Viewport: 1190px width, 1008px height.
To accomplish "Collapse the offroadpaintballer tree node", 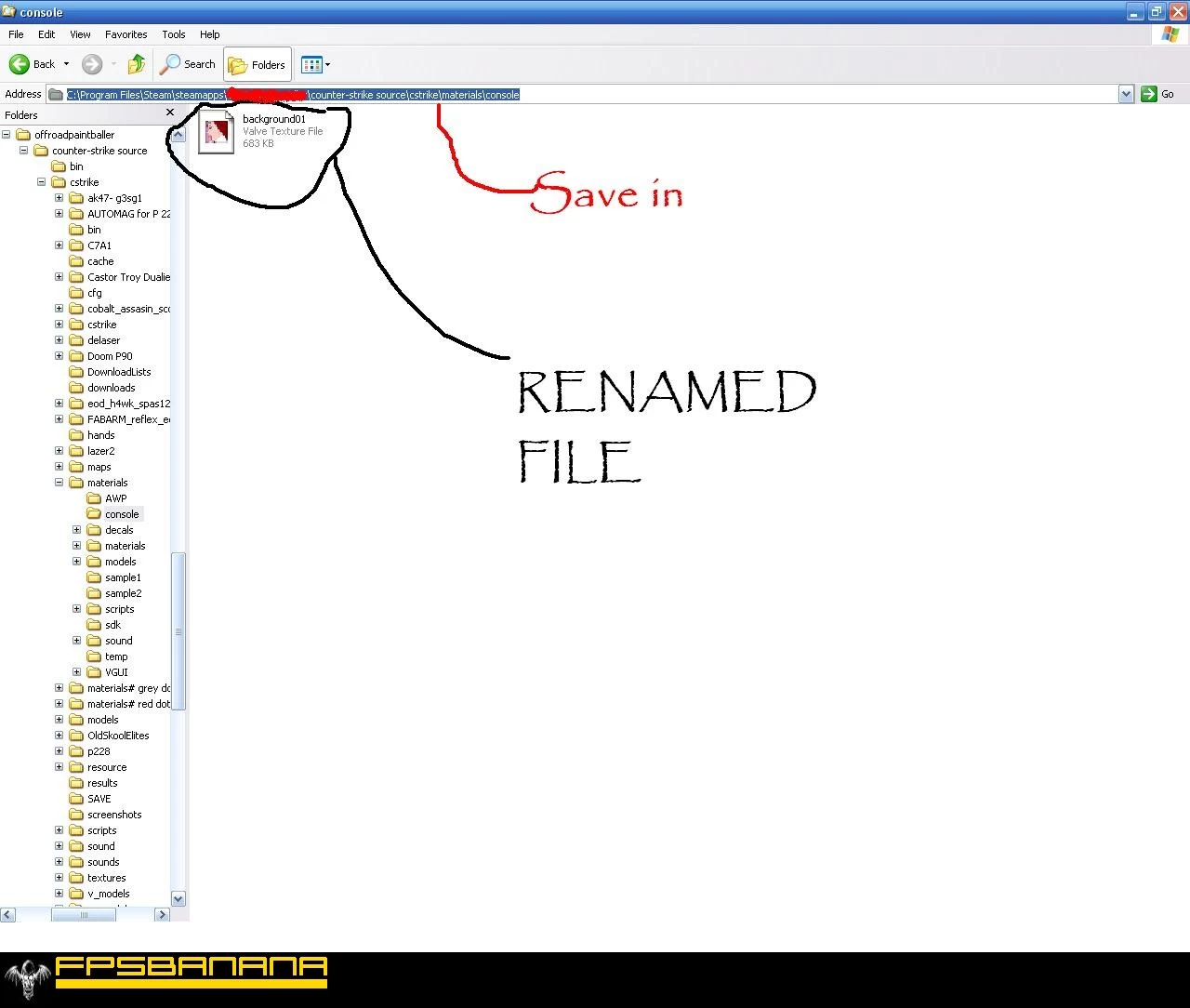I will coord(7,135).
